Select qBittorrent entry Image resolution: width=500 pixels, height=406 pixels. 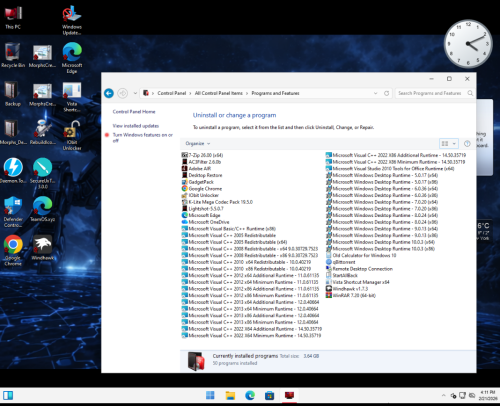coord(341,262)
